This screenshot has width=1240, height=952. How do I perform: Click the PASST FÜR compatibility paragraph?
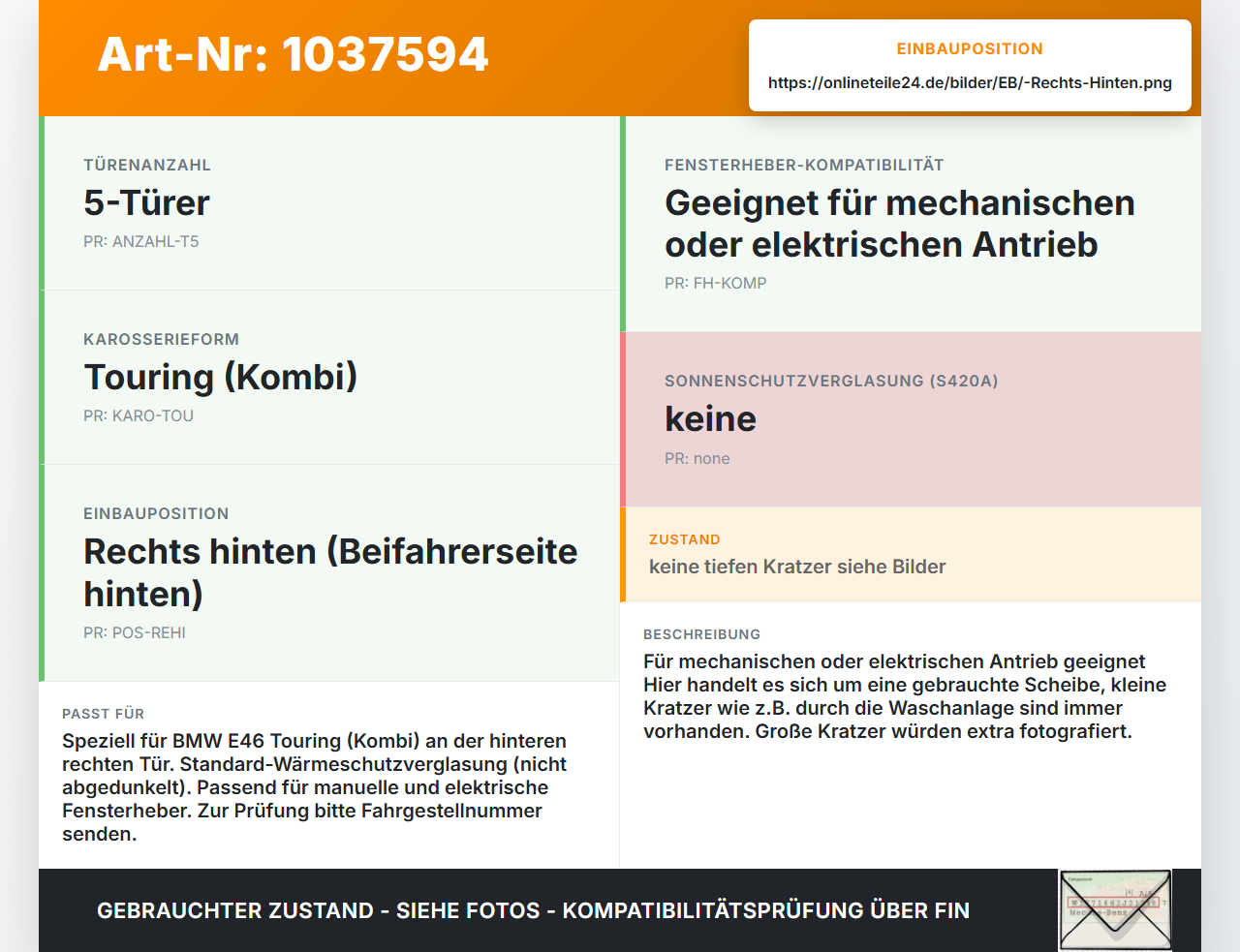[x=315, y=787]
